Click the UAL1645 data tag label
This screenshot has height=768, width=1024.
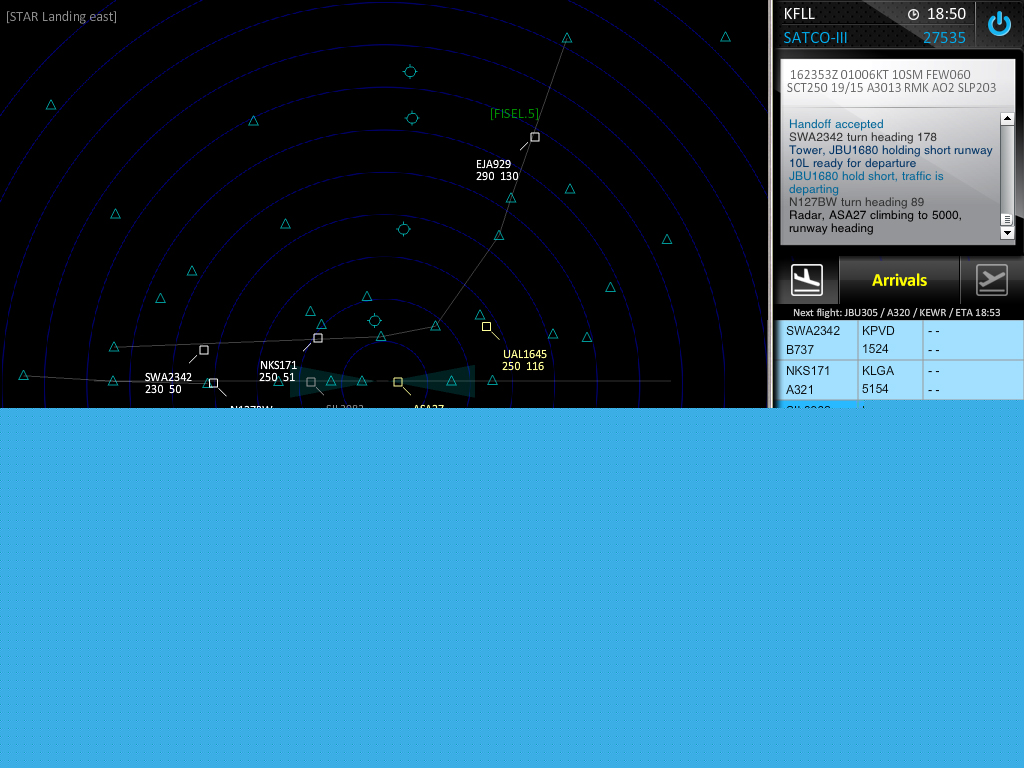(524, 360)
